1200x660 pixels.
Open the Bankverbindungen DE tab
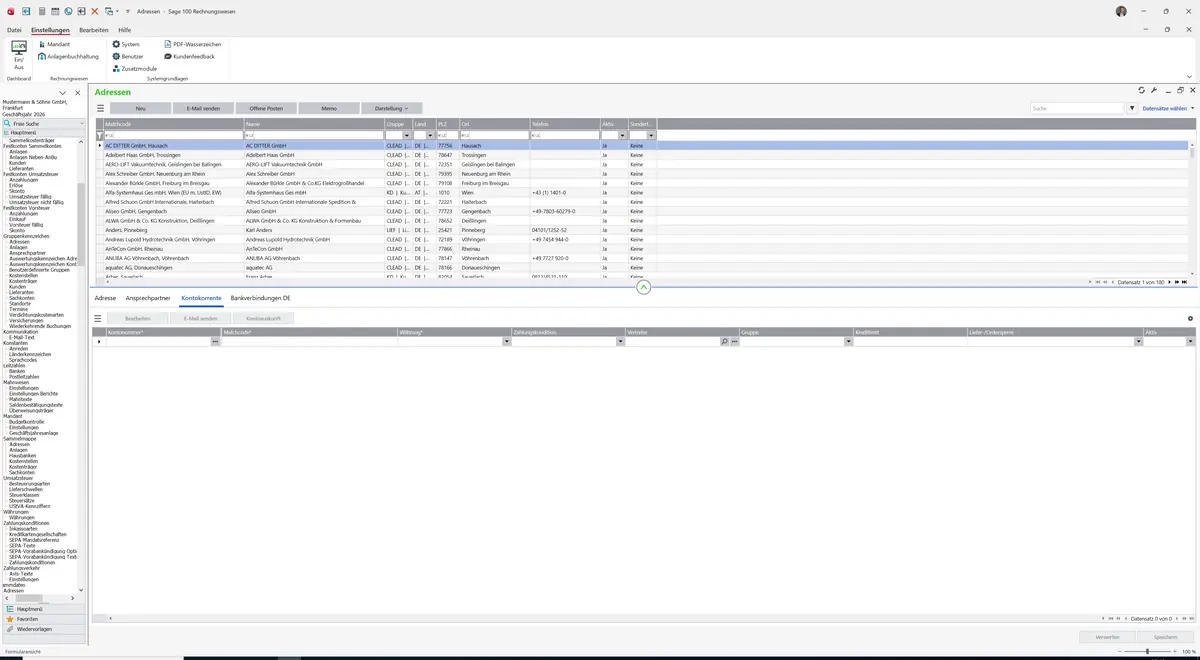tap(260, 298)
